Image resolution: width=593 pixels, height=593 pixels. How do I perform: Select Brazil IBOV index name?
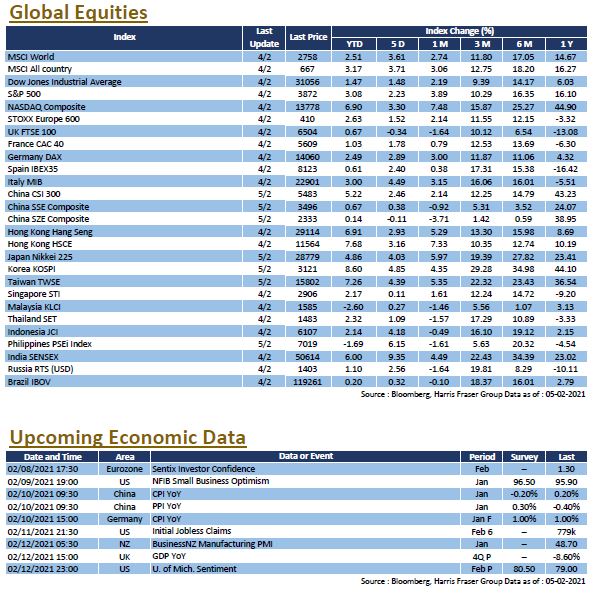(29, 381)
